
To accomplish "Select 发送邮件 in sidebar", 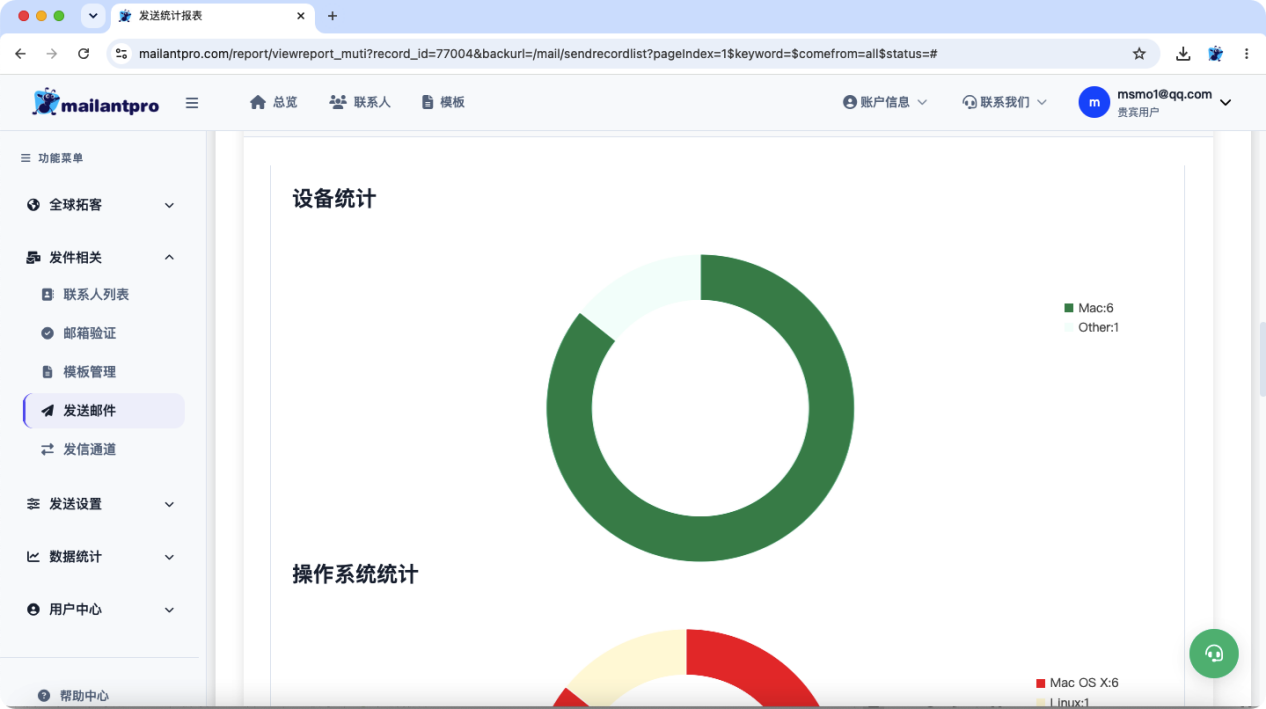I will point(104,411).
